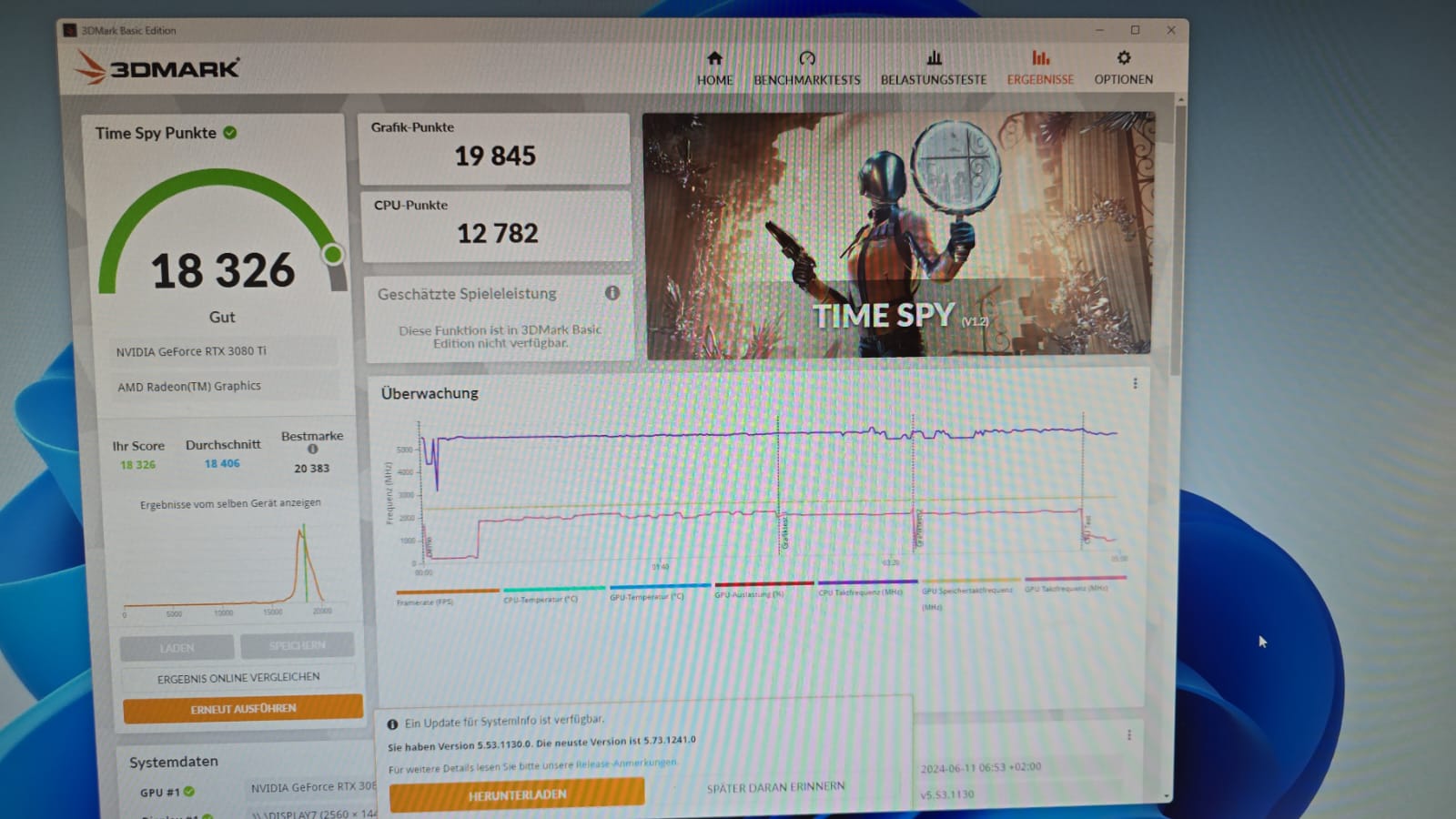The width and height of the screenshot is (1456, 819).
Task: Open three-dot menu in lower right panel
Action: pos(1129,734)
